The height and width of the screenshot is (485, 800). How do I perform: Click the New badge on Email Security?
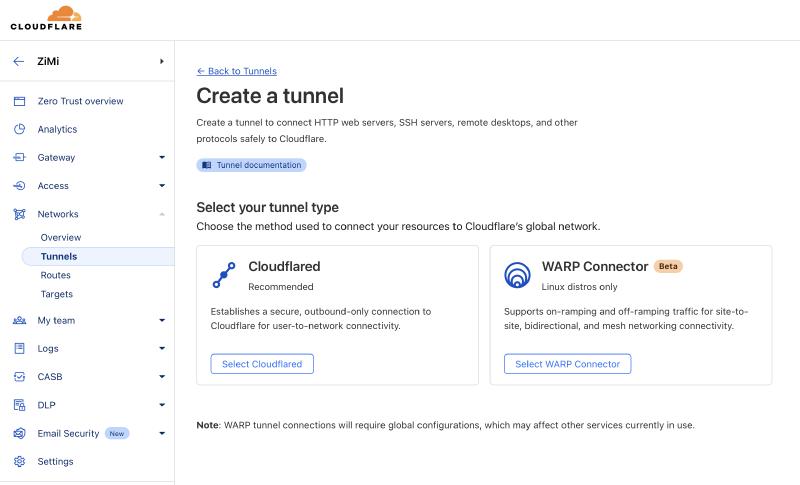pos(117,433)
